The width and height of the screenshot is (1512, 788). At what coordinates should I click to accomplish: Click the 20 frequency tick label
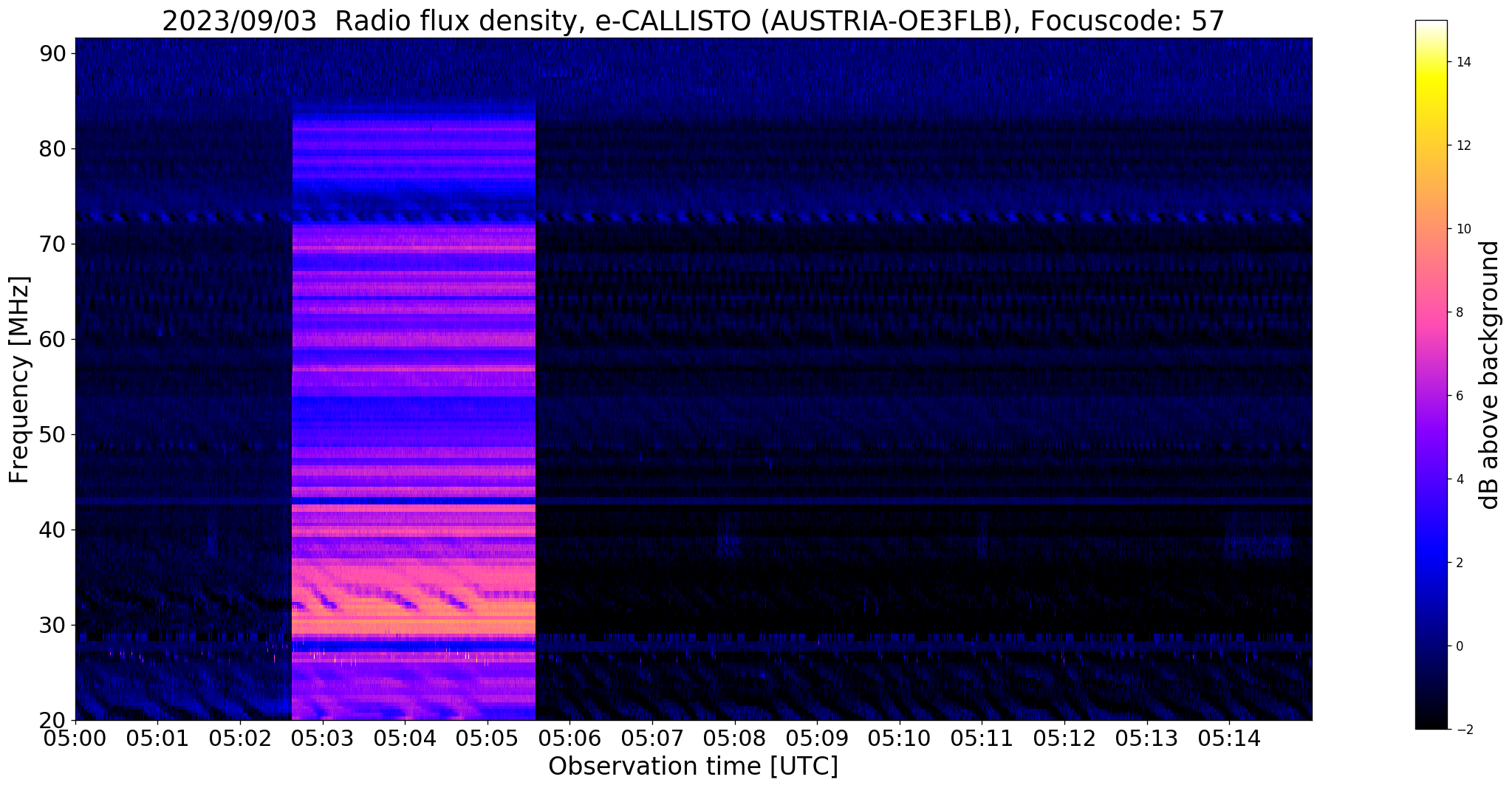[x=52, y=720]
